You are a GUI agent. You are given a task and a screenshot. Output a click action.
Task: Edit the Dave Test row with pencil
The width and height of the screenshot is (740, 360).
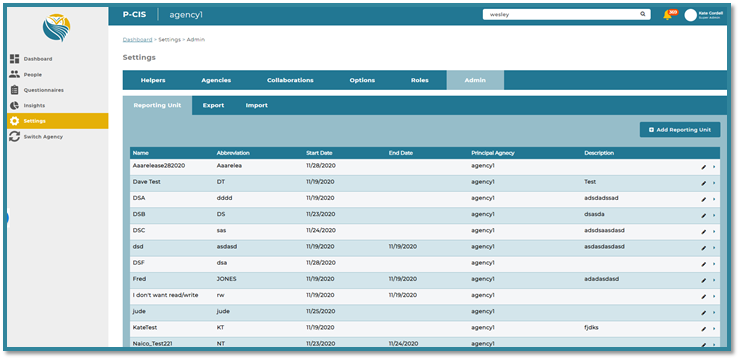tap(704, 183)
